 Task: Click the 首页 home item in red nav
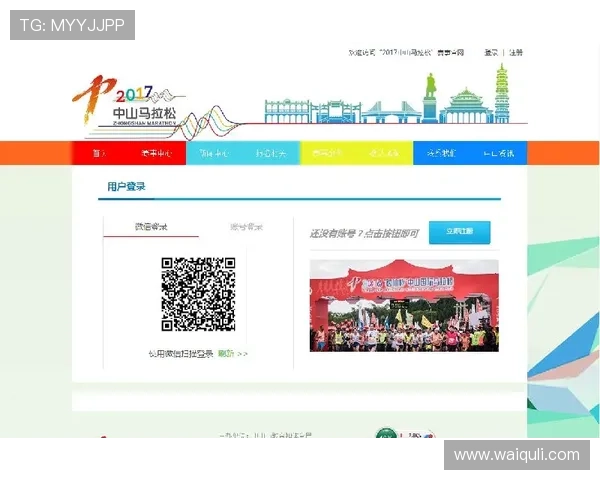99,153
